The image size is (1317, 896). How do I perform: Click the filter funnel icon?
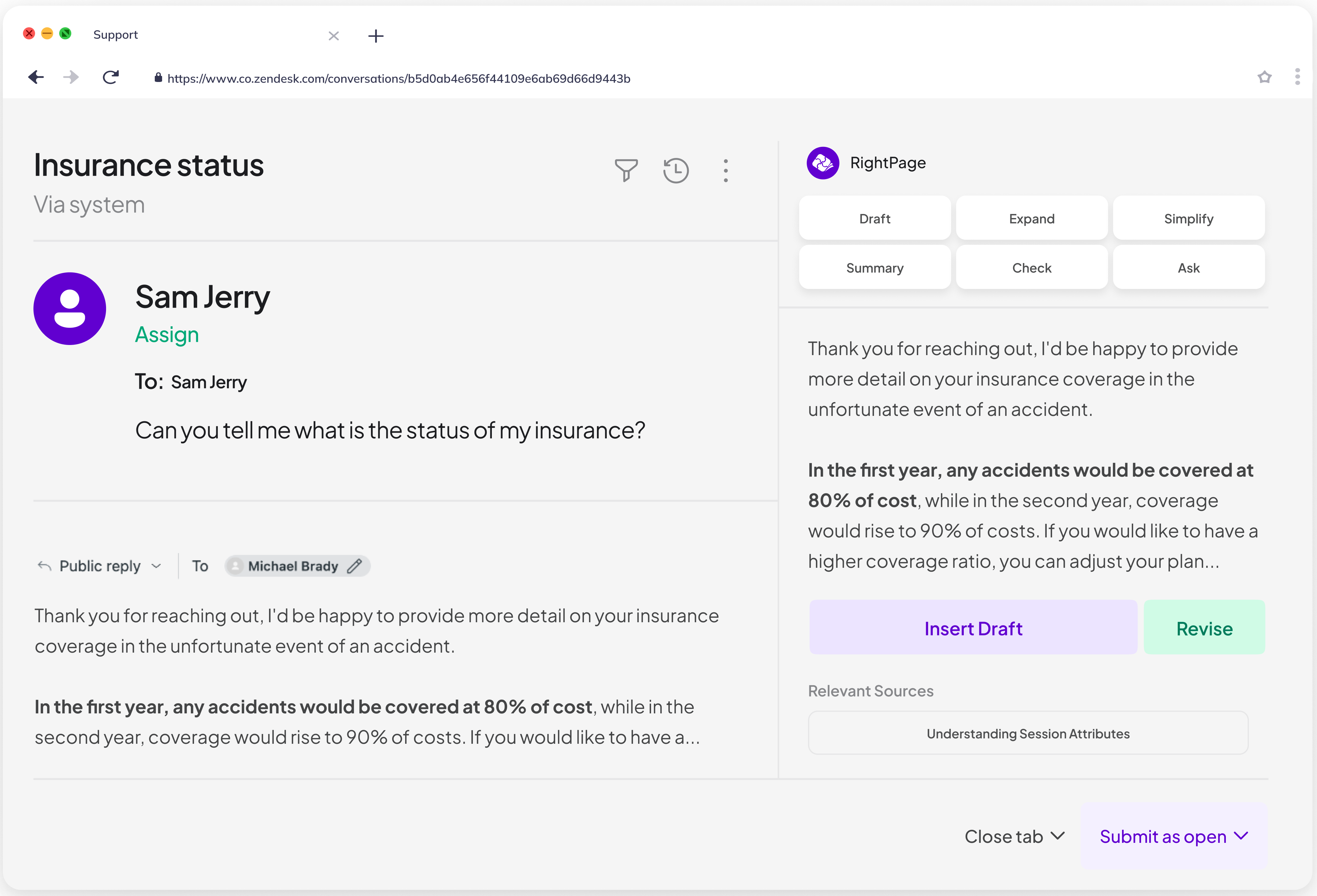point(626,170)
